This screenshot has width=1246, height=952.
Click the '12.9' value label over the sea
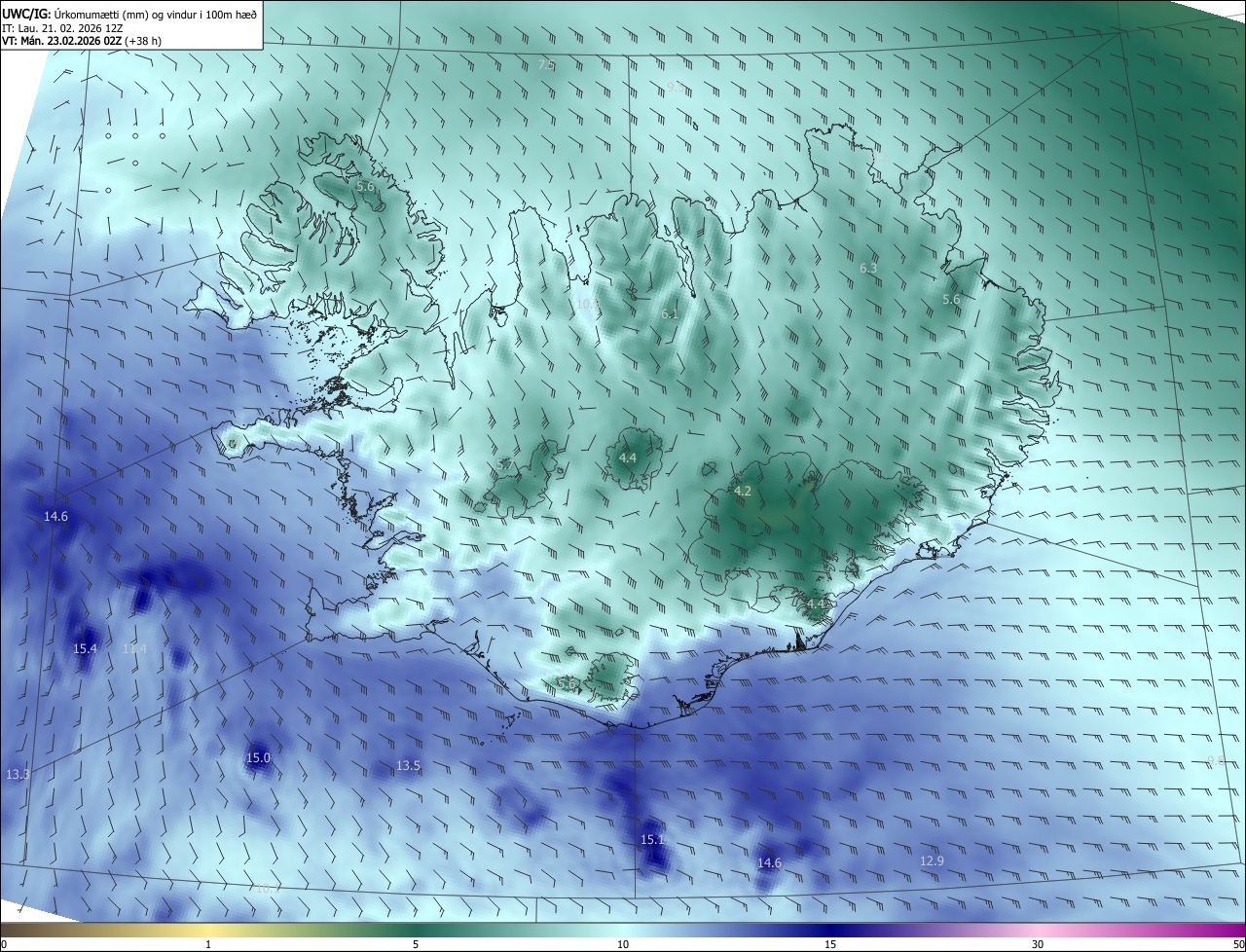932,860
